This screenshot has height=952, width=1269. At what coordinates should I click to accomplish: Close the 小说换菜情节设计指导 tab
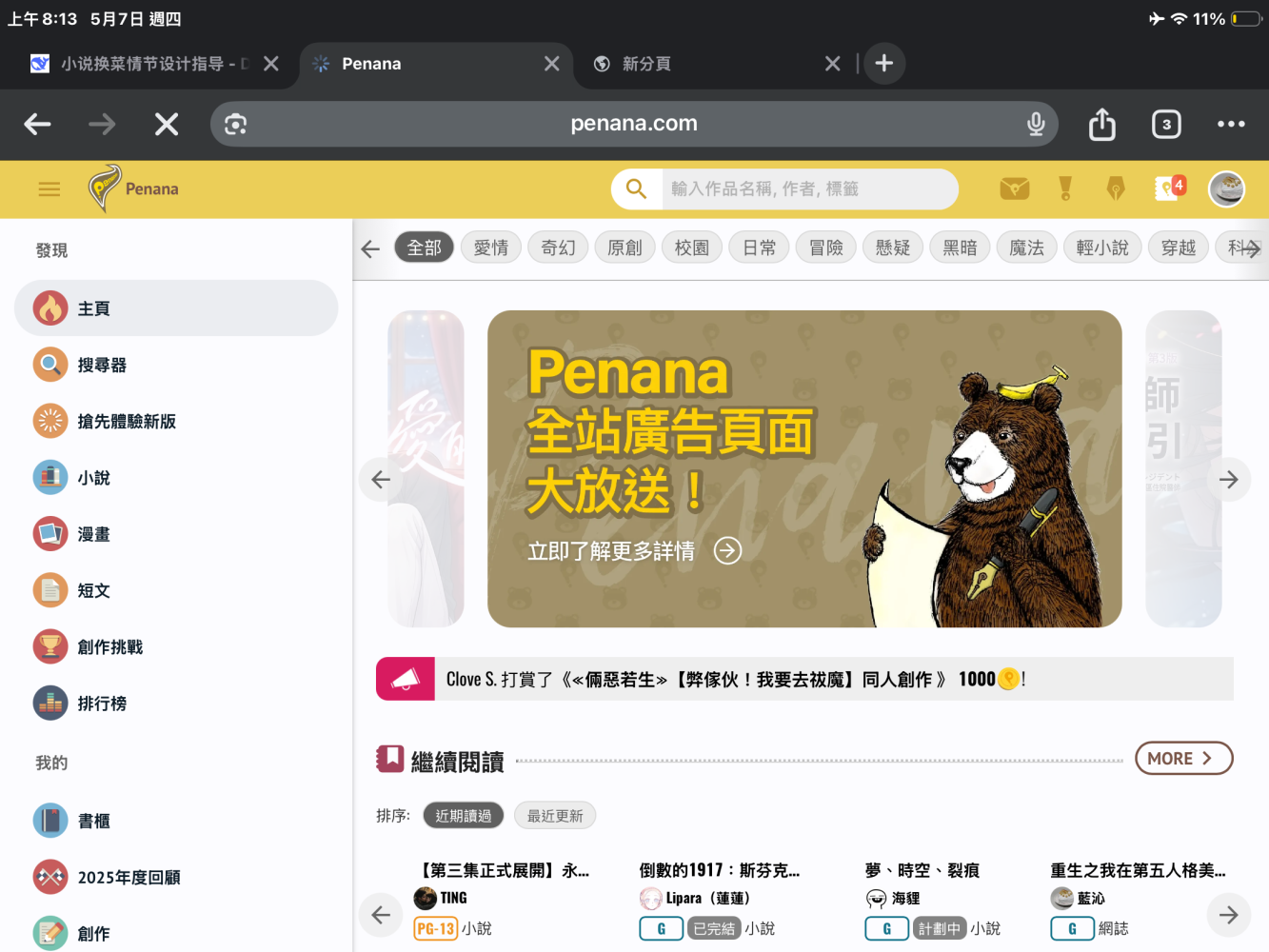(271, 64)
